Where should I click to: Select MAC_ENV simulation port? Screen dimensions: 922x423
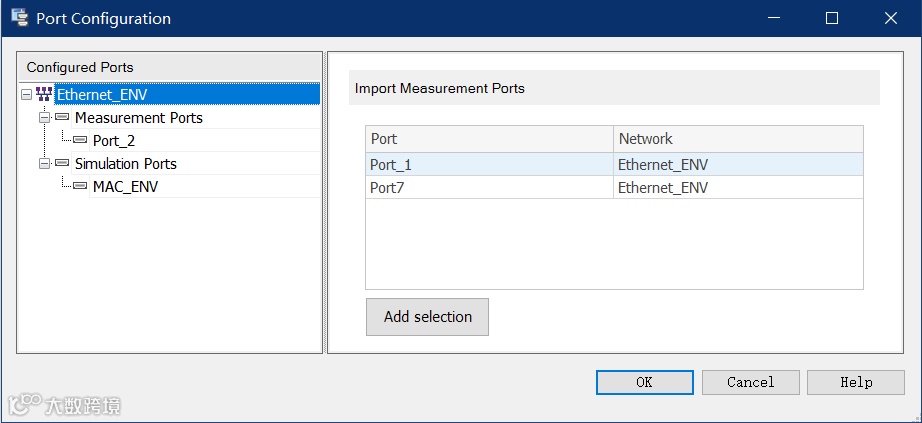coord(125,186)
